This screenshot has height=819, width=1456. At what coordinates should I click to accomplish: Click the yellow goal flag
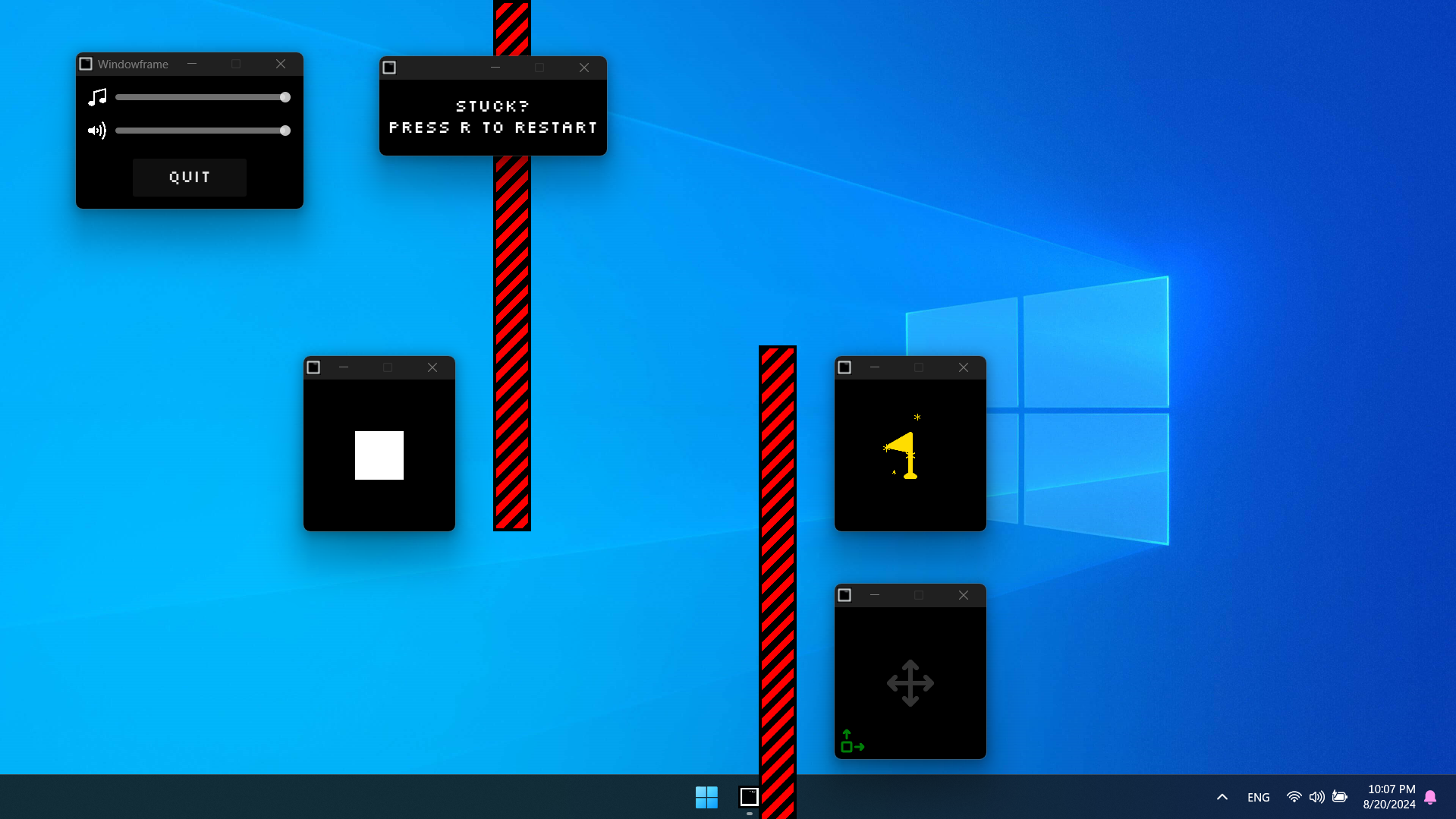coord(904,454)
